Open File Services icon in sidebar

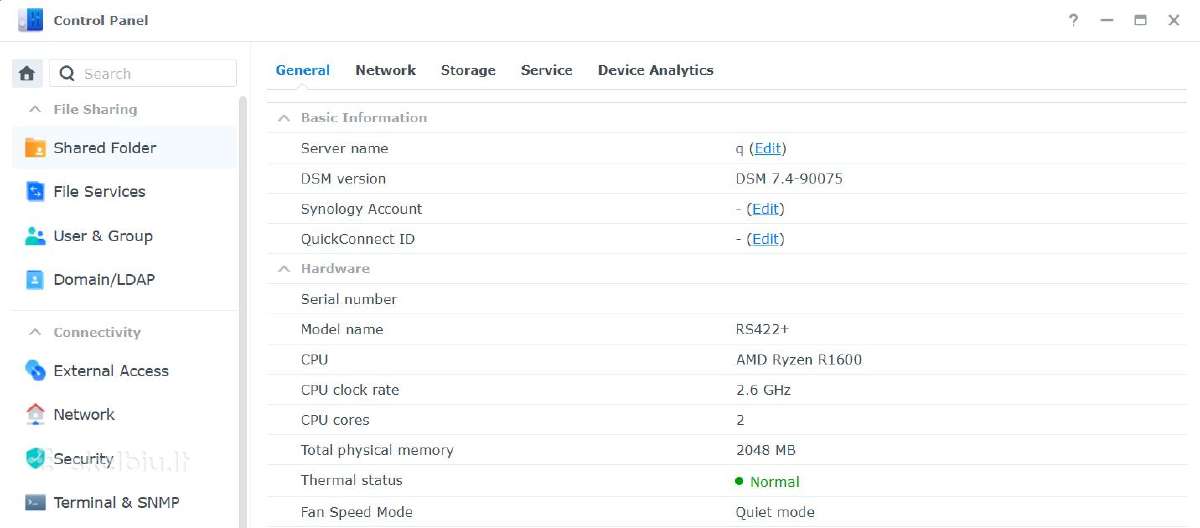[35, 191]
